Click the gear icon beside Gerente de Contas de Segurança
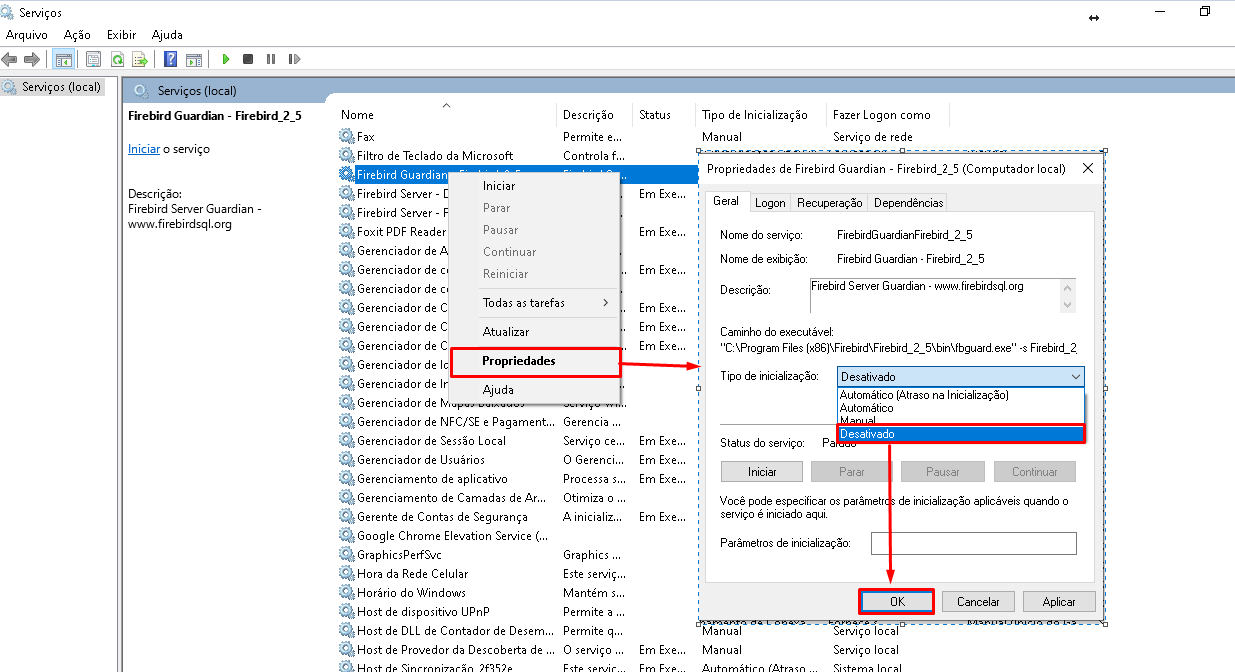1235x672 pixels. [347, 516]
